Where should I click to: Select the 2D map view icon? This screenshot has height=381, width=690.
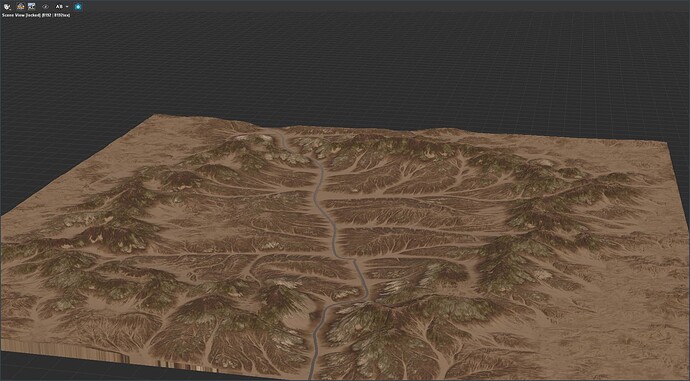(31, 7)
